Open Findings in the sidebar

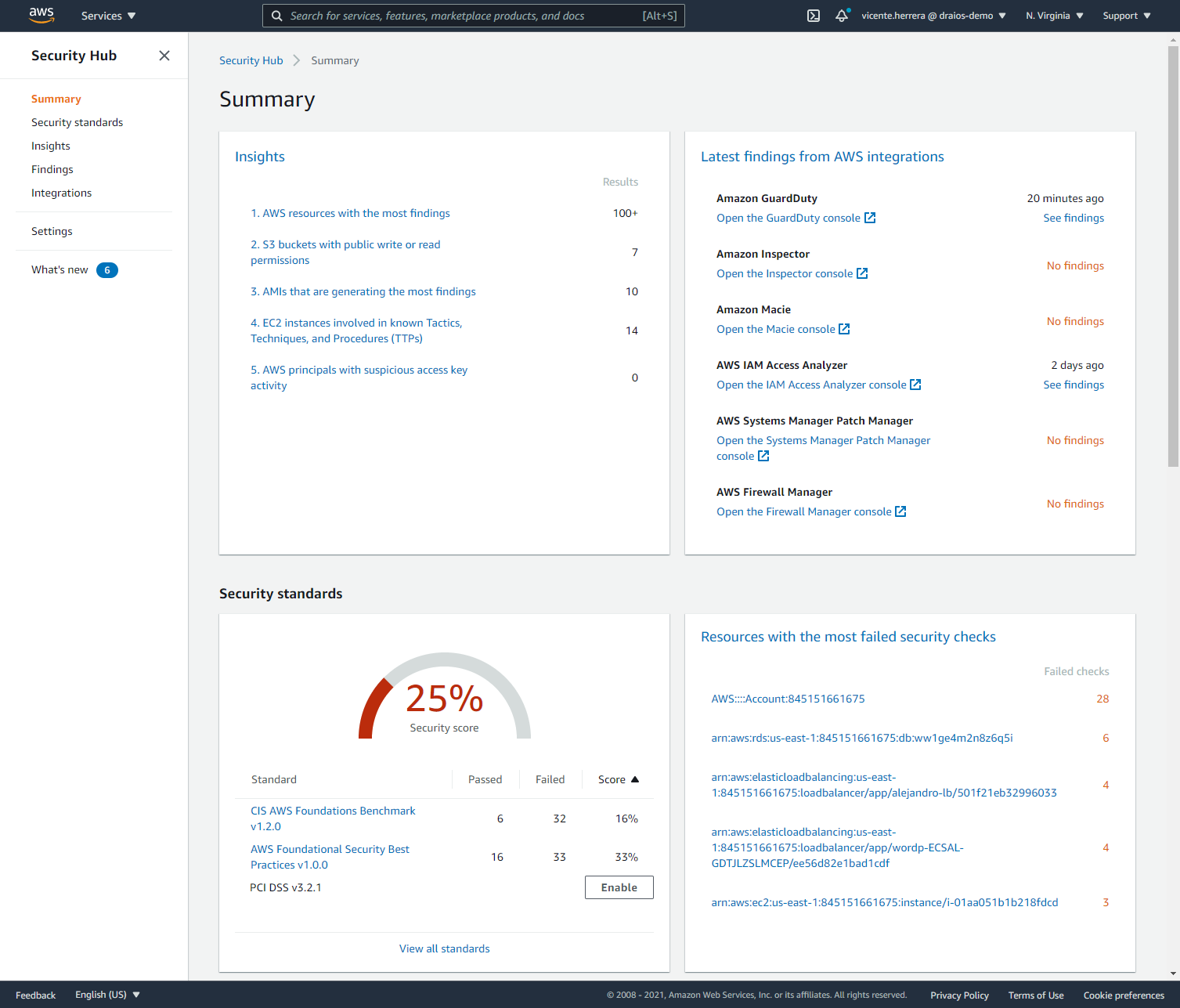[52, 169]
